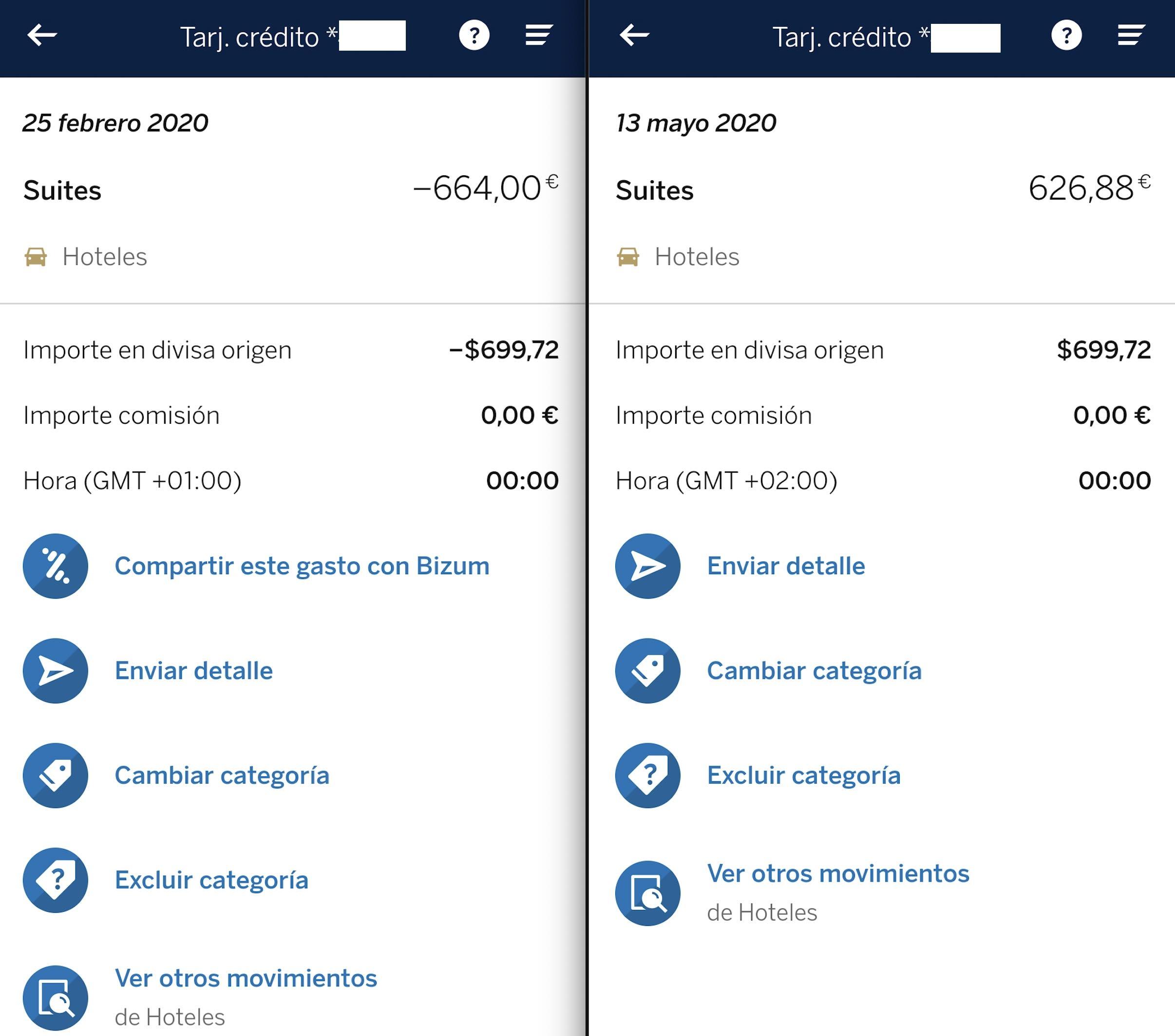Tap the search-document icon on the May transaction
Screen dimensions: 1175x1036
pos(648,893)
